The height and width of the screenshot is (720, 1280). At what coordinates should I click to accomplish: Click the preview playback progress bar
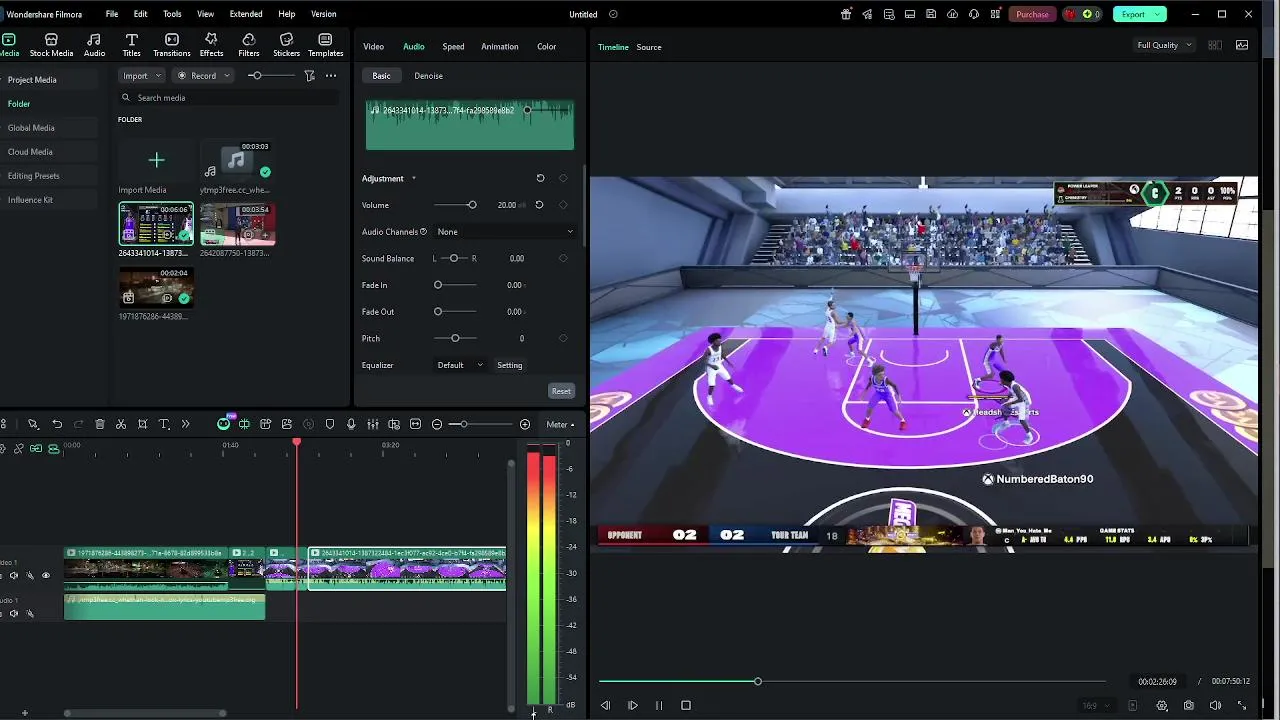(x=852, y=681)
